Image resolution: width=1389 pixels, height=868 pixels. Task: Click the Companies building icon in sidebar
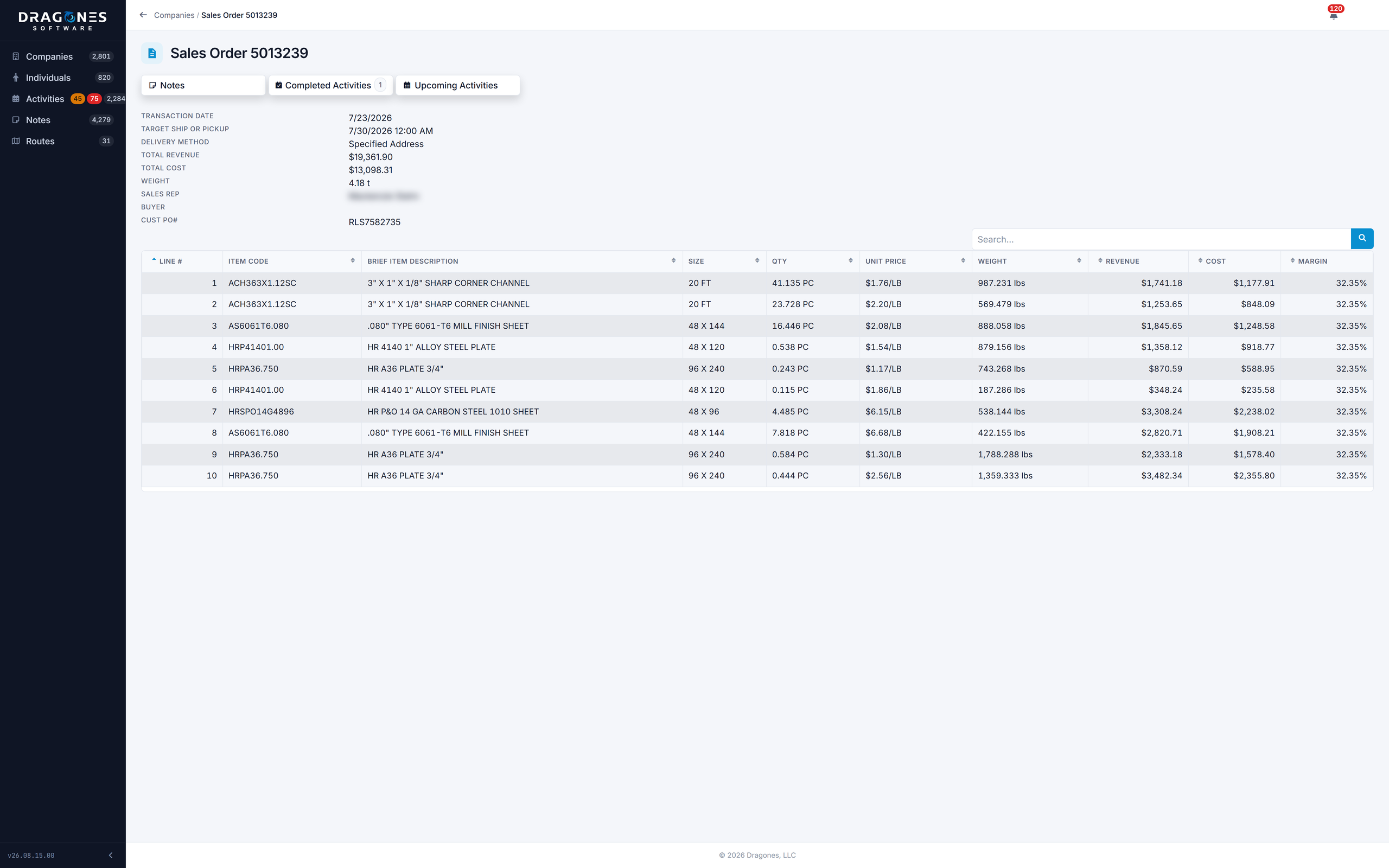[x=16, y=56]
